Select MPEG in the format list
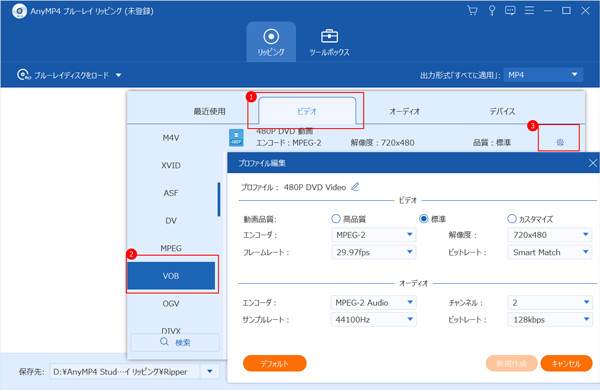Viewport: 600px width, 390px height. tap(171, 248)
